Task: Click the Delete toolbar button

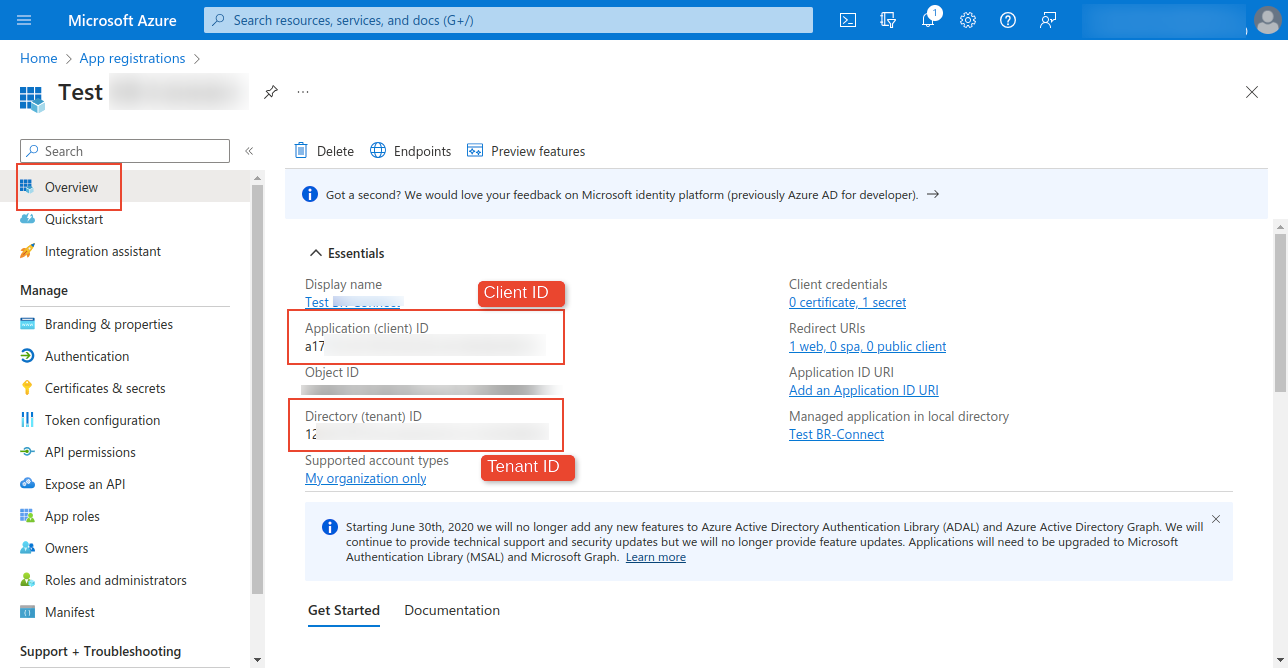Action: 324,151
